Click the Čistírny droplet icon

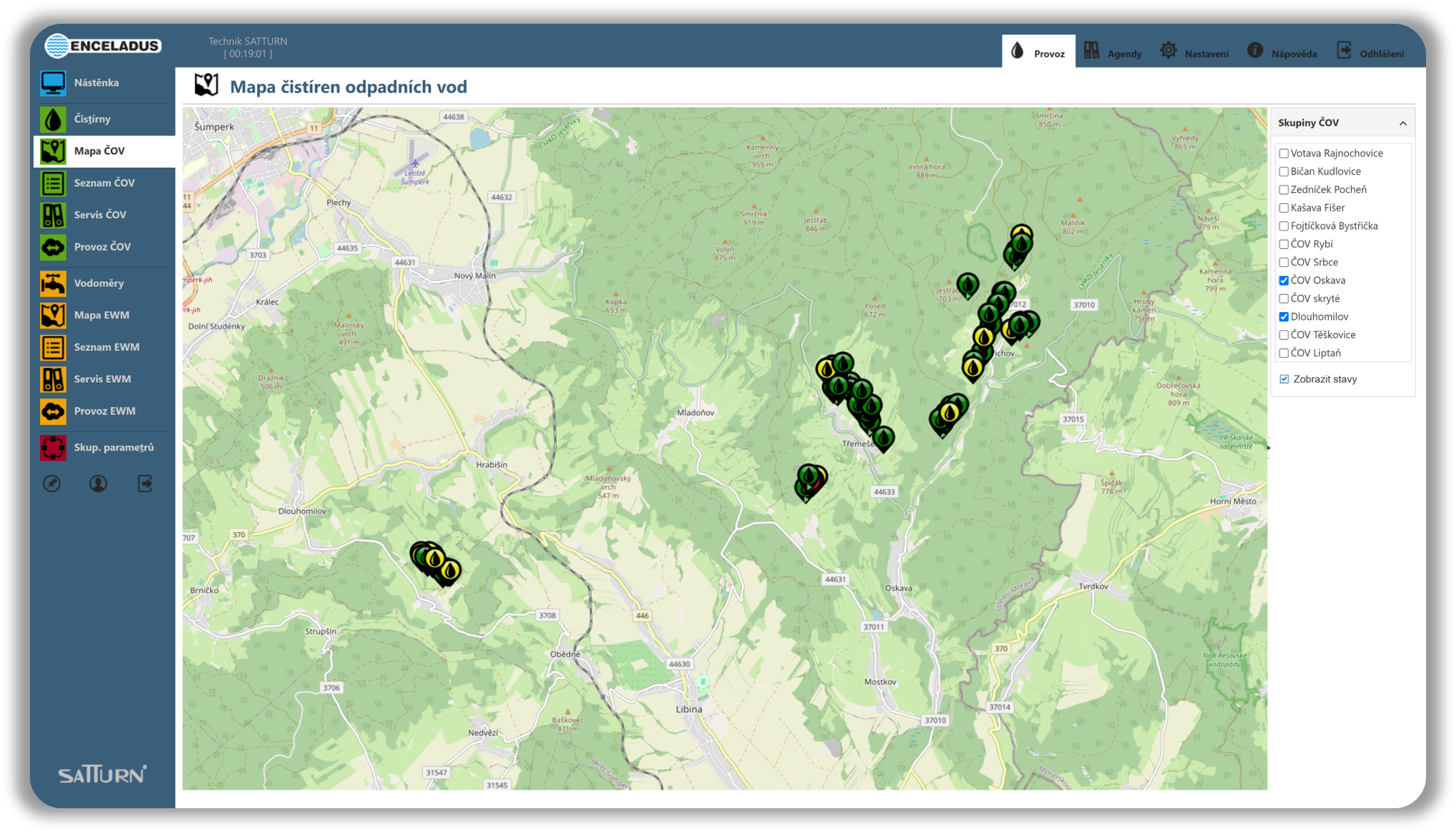click(53, 119)
